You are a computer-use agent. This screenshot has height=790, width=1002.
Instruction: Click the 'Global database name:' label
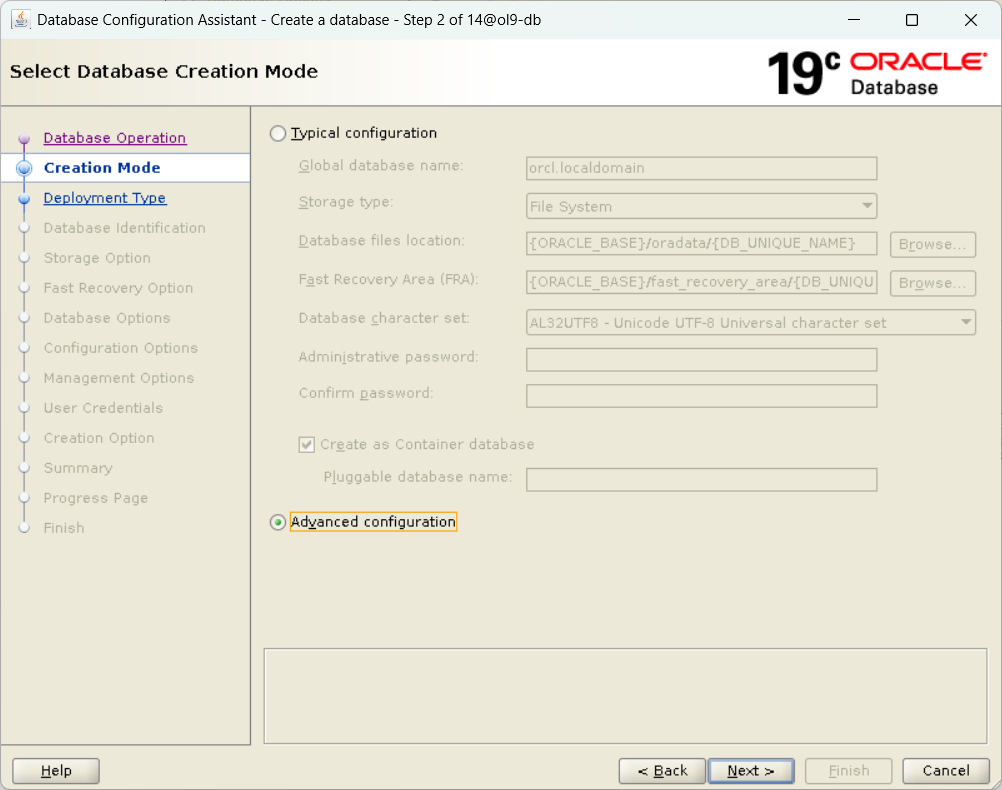[x=381, y=166]
